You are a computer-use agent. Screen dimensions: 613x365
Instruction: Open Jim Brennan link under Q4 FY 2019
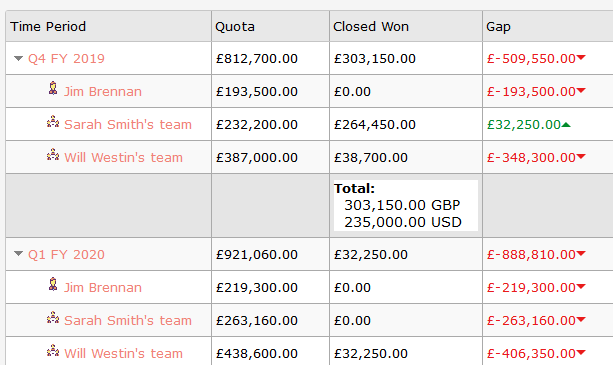pyautogui.click(x=103, y=91)
